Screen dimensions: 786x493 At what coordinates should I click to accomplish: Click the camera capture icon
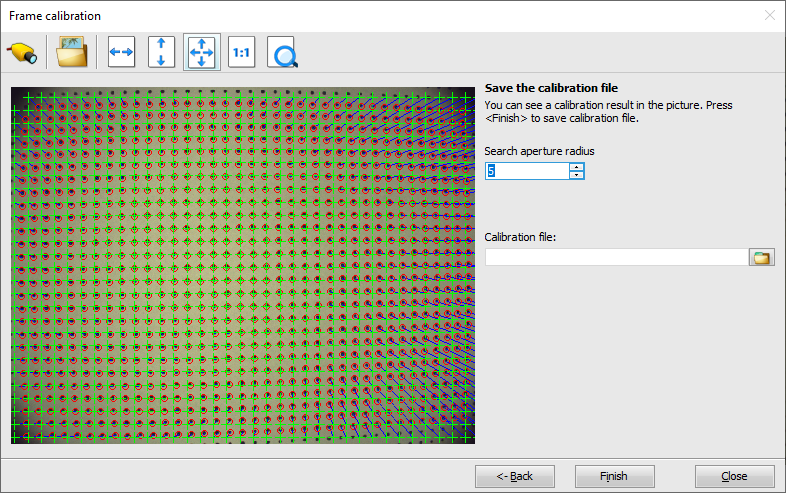(x=22, y=53)
